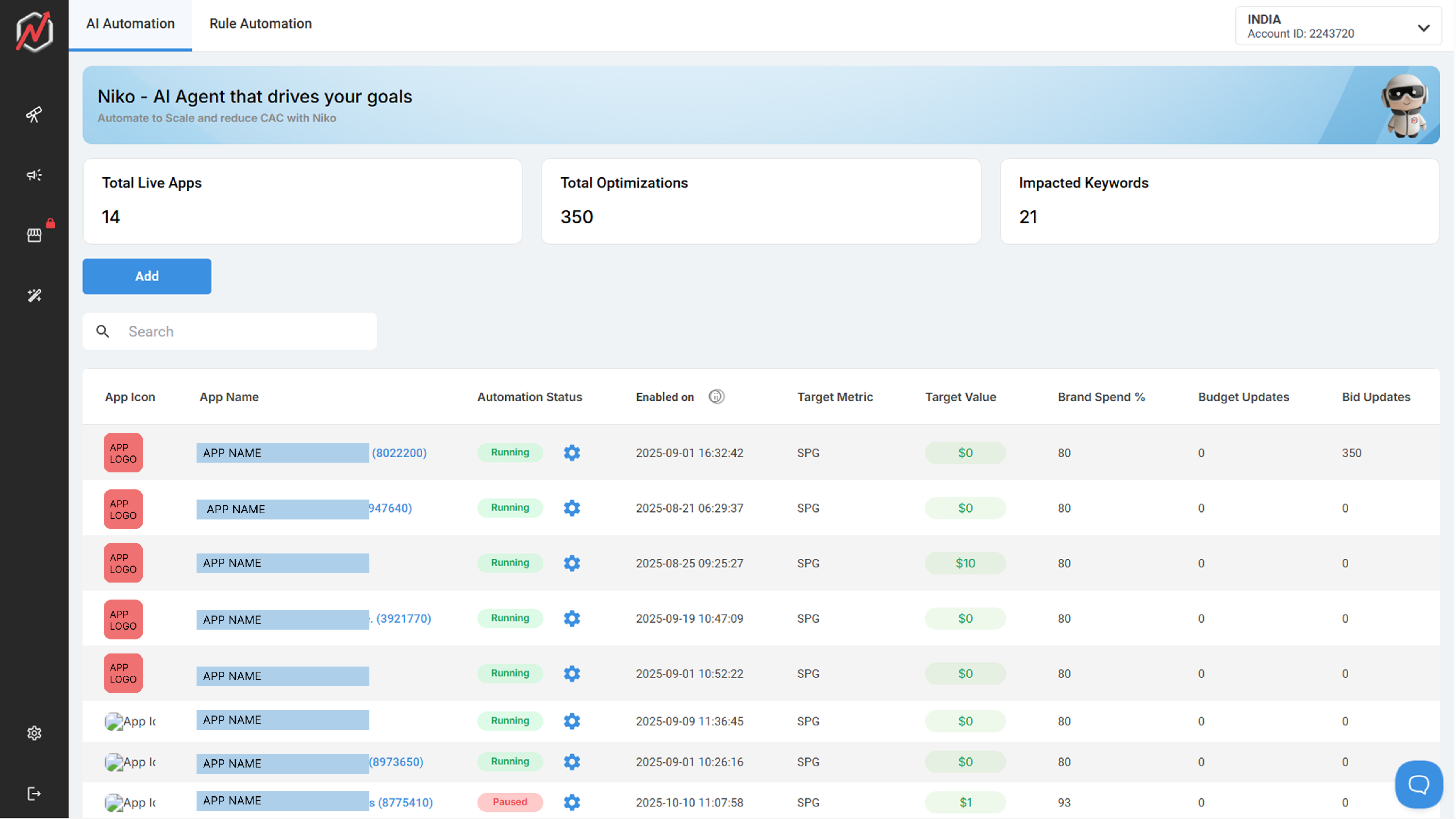Image resolution: width=1456 pixels, height=819 pixels.
Task: Open the app link with ID 3921770
Action: [x=403, y=618]
